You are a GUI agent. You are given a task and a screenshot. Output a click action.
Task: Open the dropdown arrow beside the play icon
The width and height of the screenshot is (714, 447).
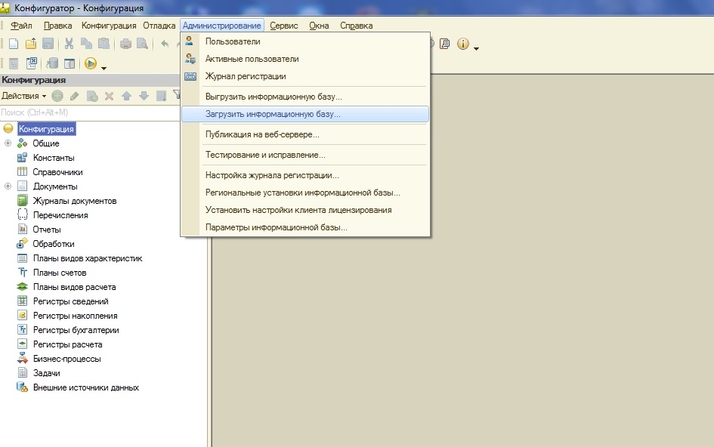coord(103,66)
